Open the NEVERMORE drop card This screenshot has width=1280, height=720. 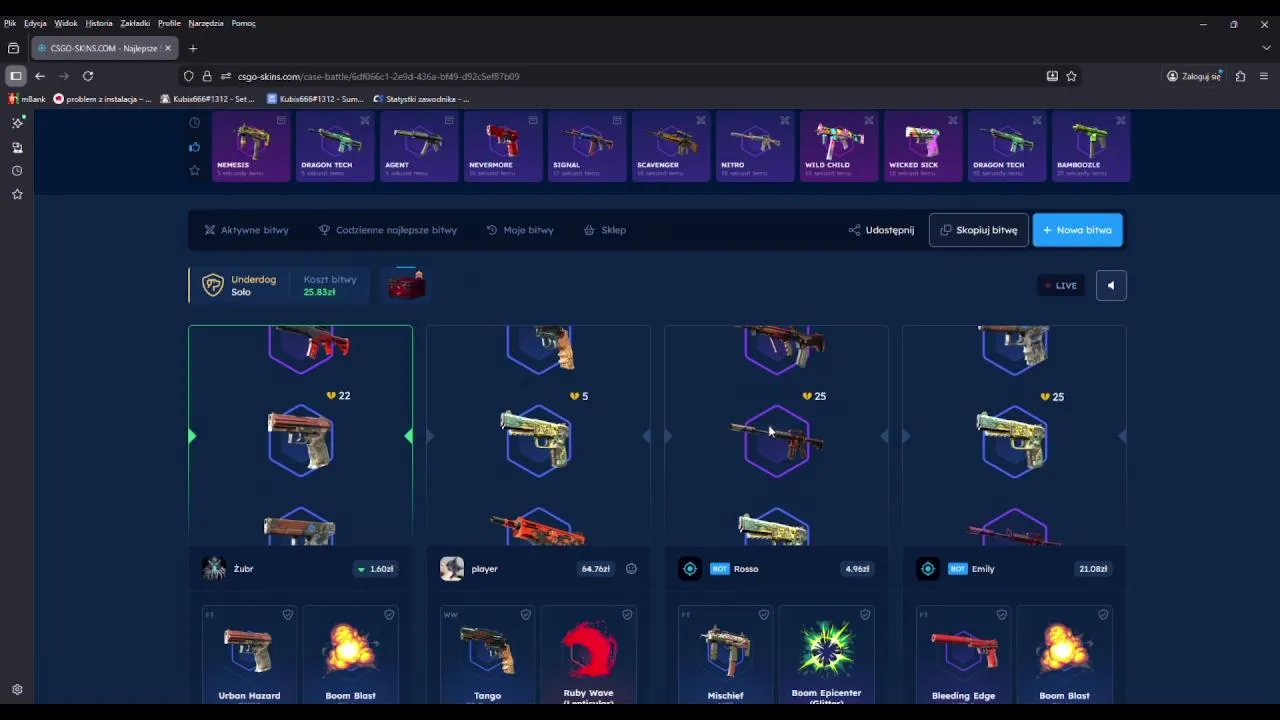(x=503, y=146)
